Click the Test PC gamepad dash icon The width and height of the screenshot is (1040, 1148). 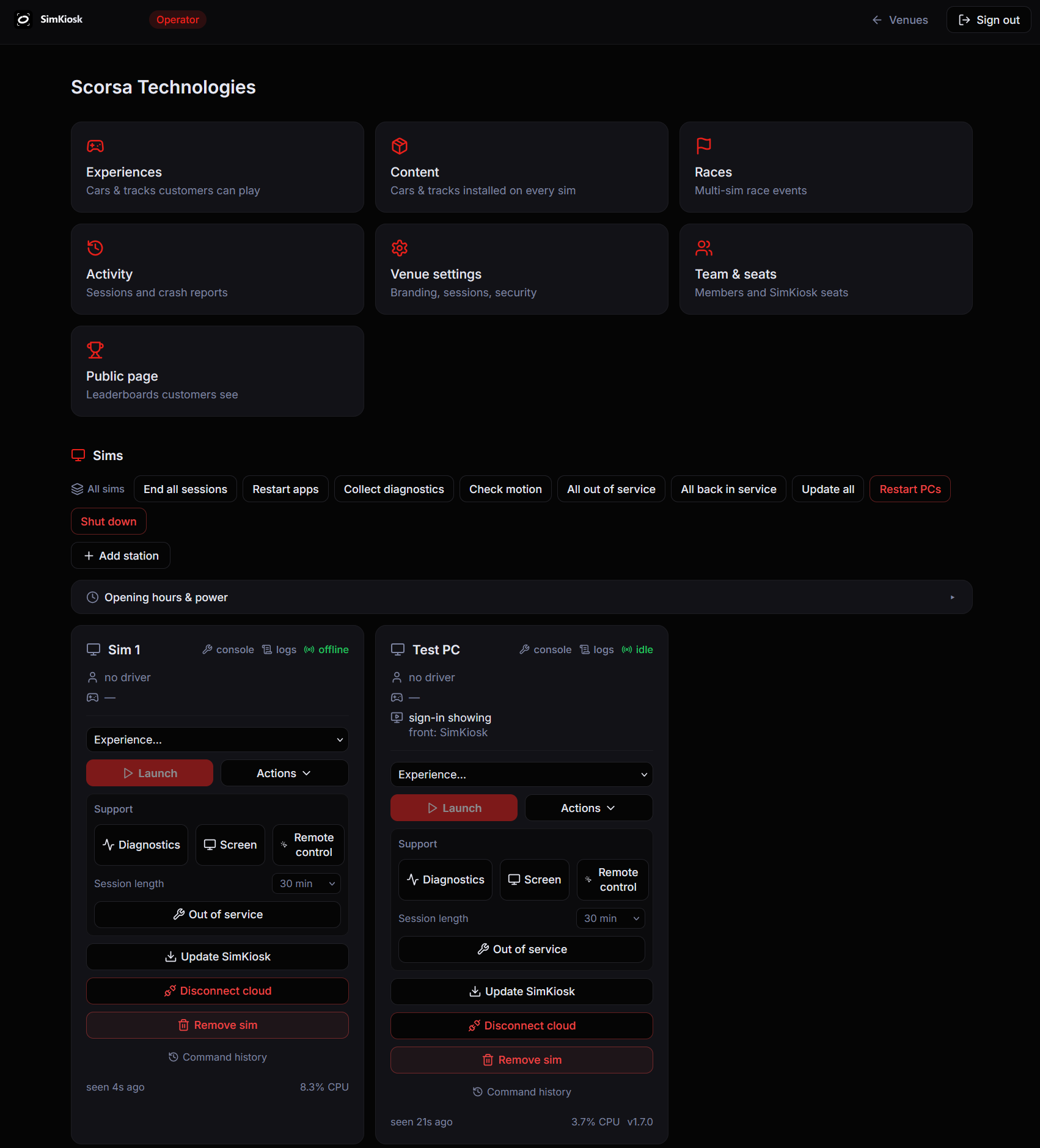point(397,698)
